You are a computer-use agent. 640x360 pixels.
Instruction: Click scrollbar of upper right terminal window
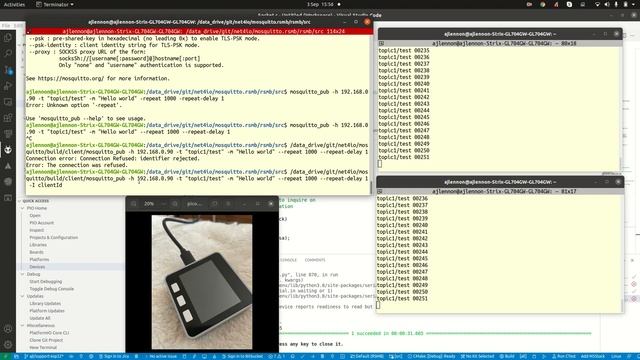click(620, 109)
